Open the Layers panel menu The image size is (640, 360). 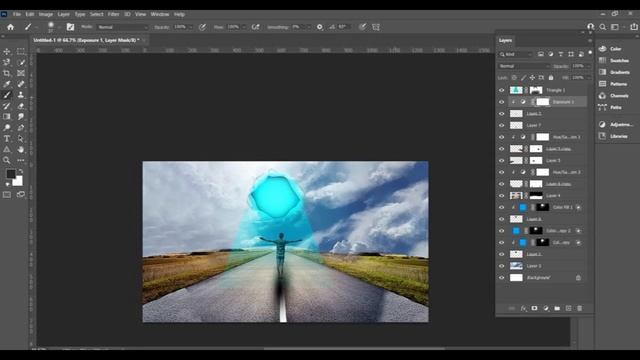pyautogui.click(x=589, y=40)
